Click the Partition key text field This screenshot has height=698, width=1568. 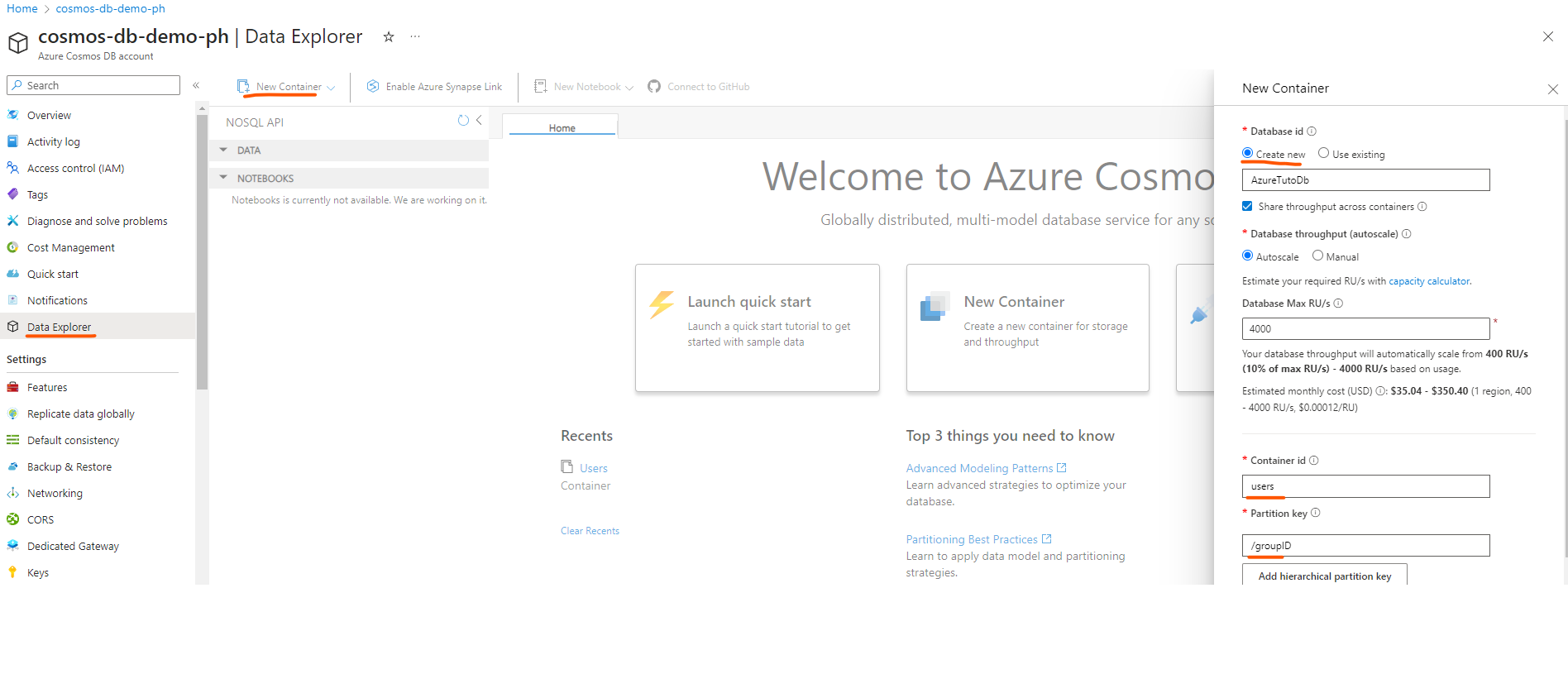coord(1365,546)
